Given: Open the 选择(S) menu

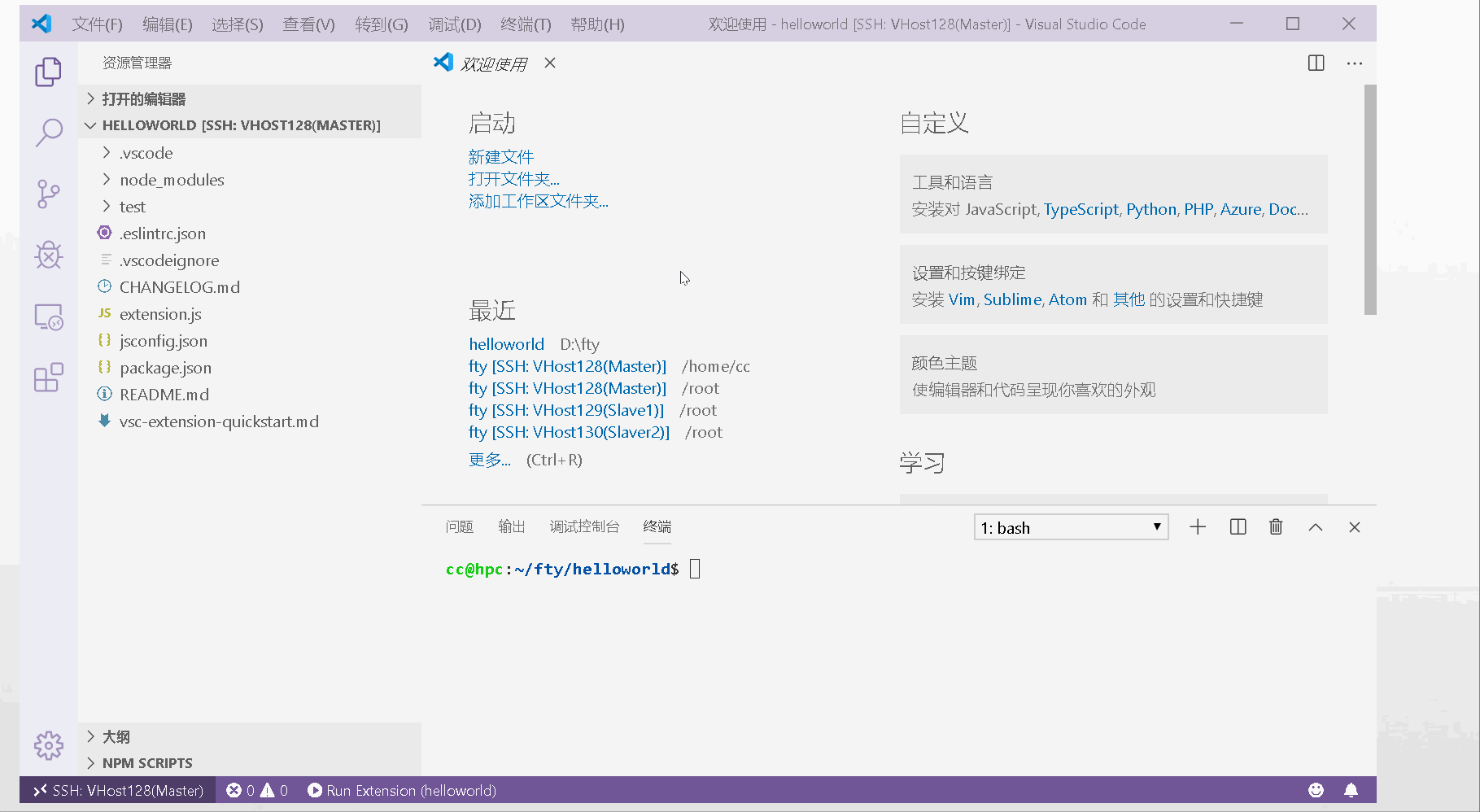Looking at the screenshot, I should pos(238,24).
